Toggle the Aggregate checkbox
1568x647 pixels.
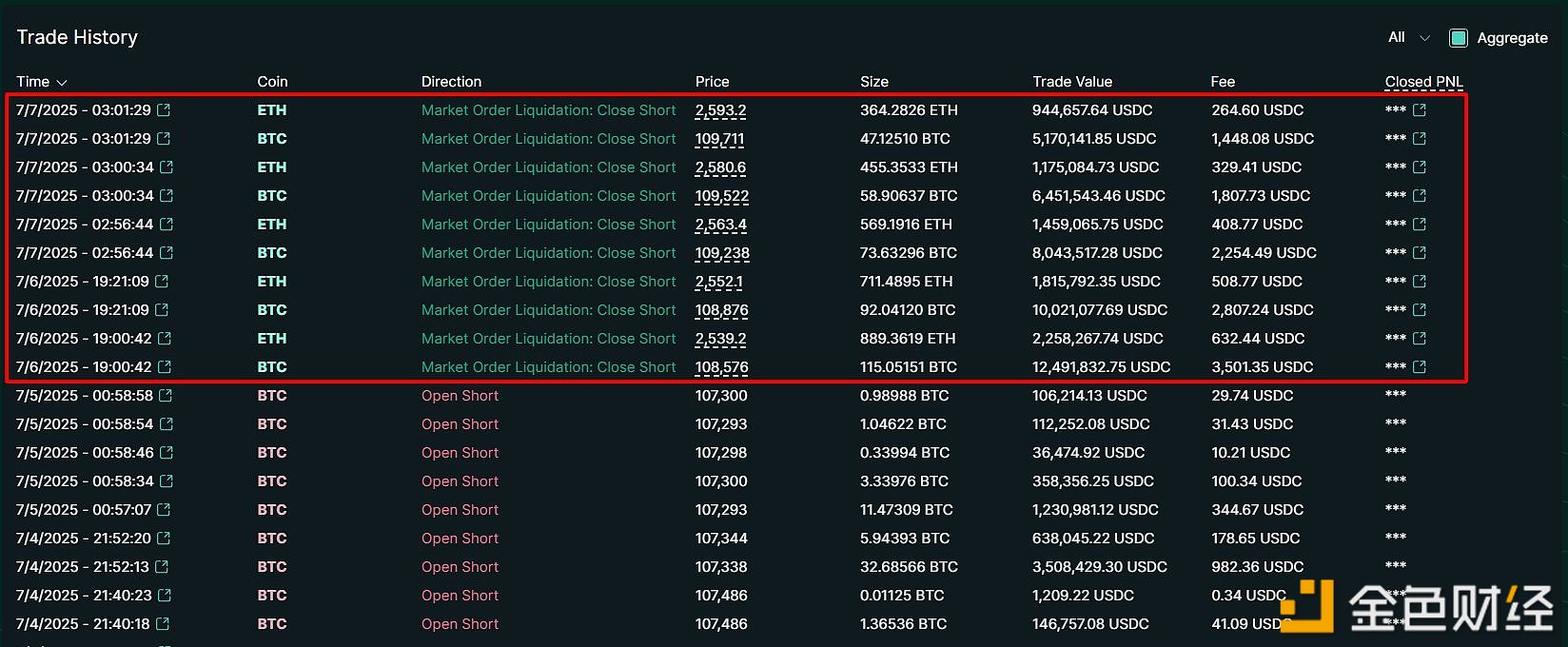click(x=1458, y=38)
